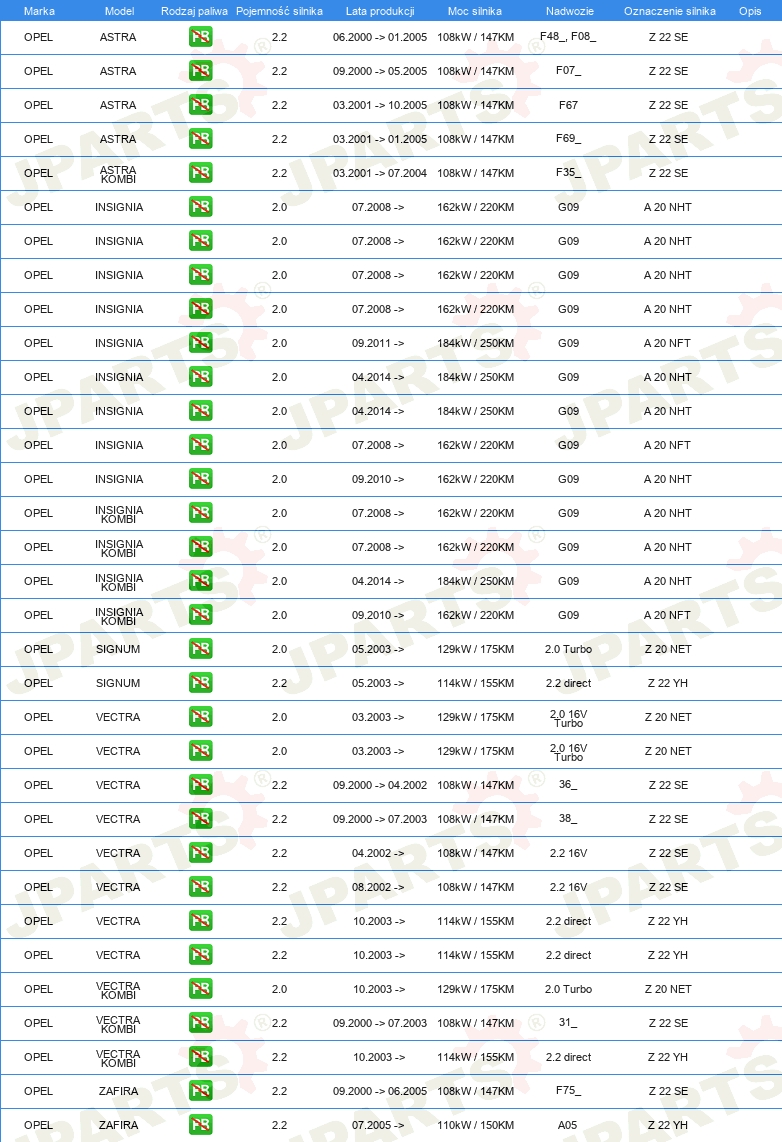Click the fuel icon in the INSIGNIA KOMBI 09.2010 row

200,615
